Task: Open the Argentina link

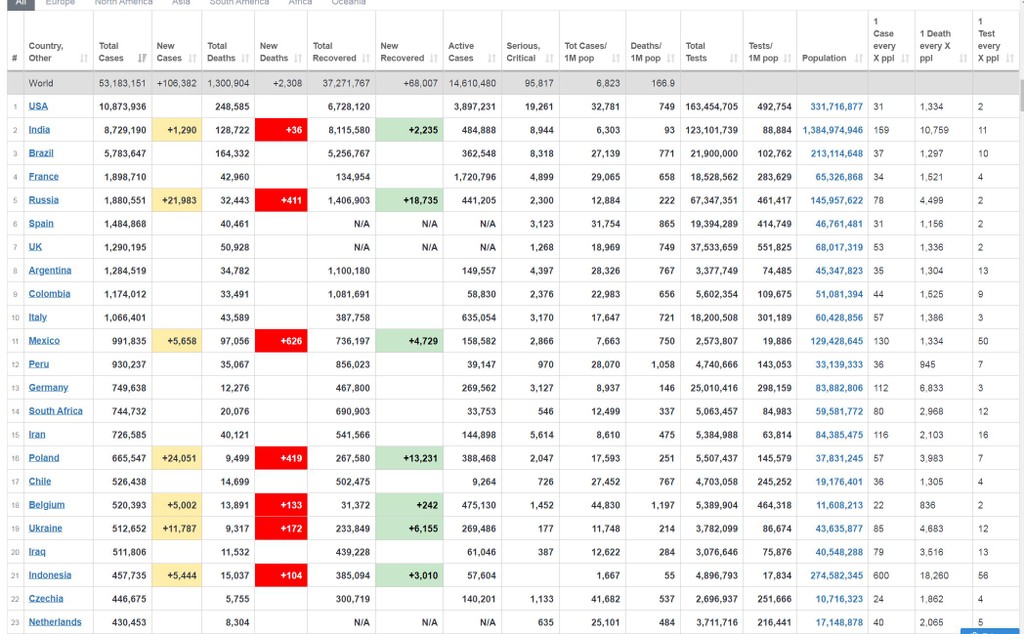Action: [x=50, y=270]
